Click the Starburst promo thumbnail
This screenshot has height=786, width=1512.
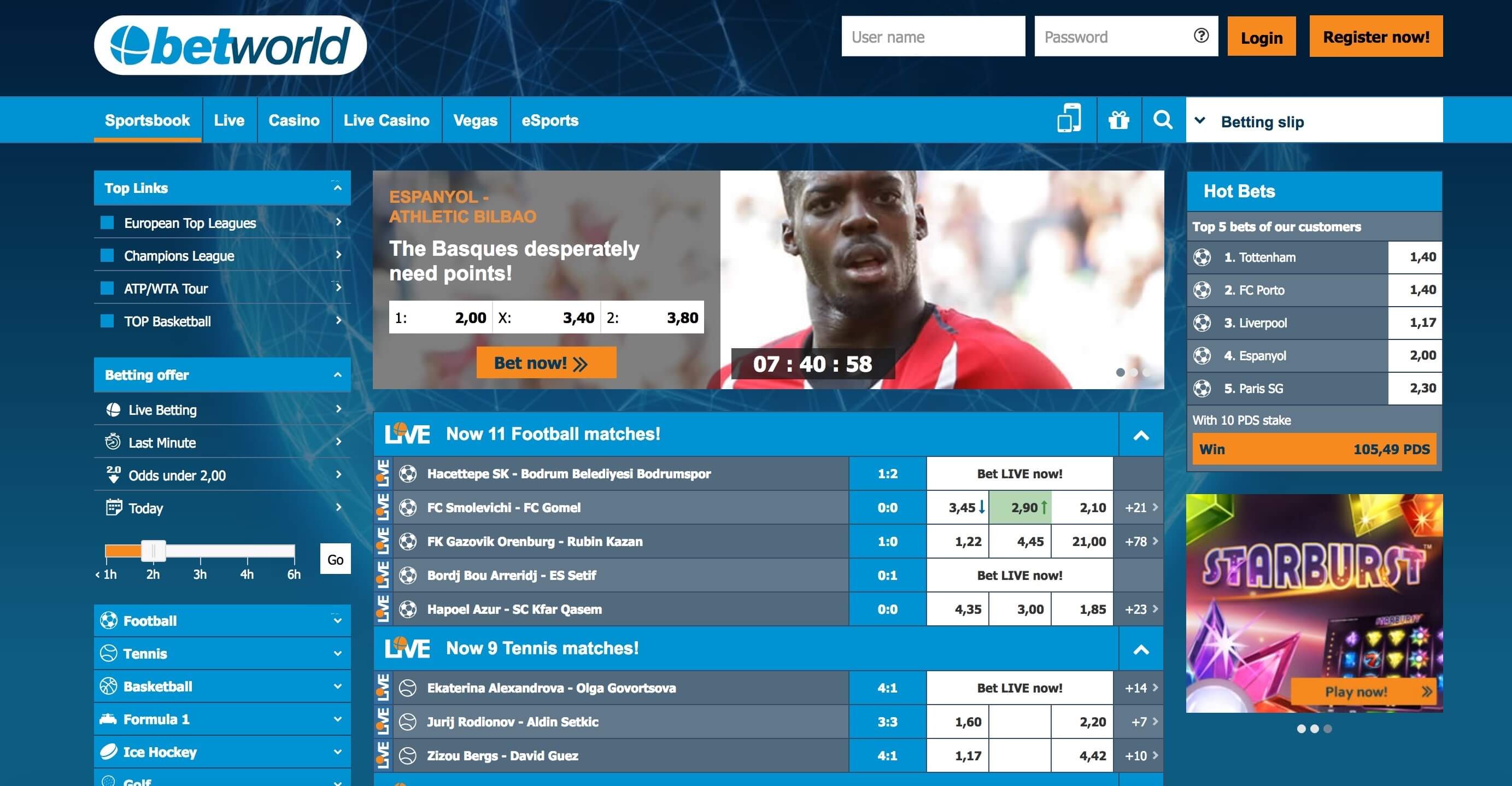click(1314, 603)
